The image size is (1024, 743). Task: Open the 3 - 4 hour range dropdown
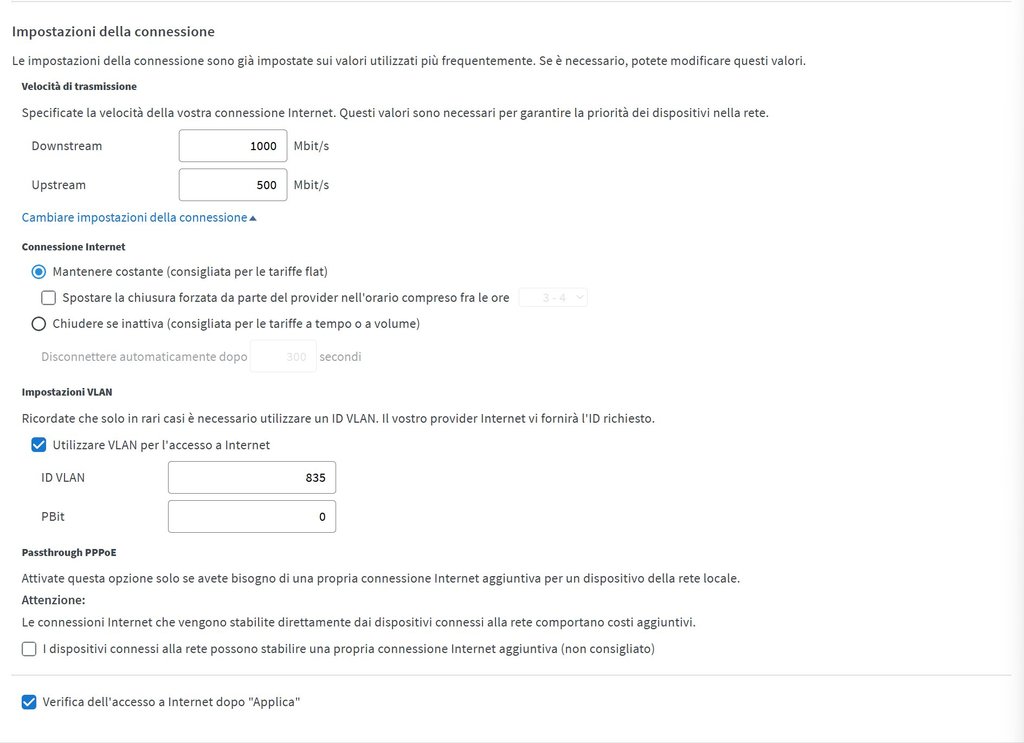(x=553, y=297)
